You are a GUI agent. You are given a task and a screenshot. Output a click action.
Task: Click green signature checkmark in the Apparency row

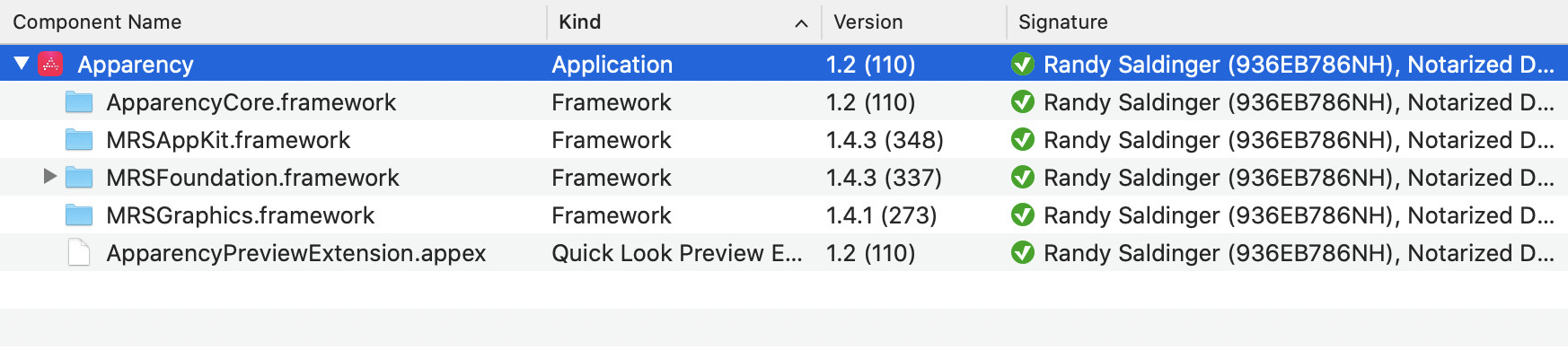[x=1023, y=65]
